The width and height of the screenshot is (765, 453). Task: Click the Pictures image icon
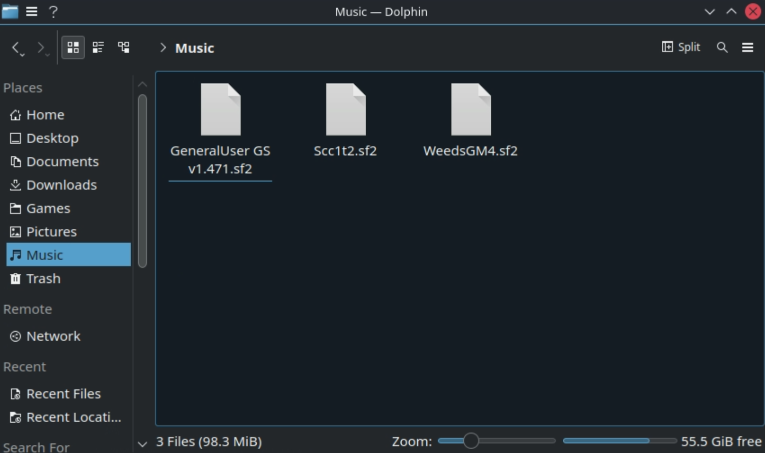(x=16, y=232)
